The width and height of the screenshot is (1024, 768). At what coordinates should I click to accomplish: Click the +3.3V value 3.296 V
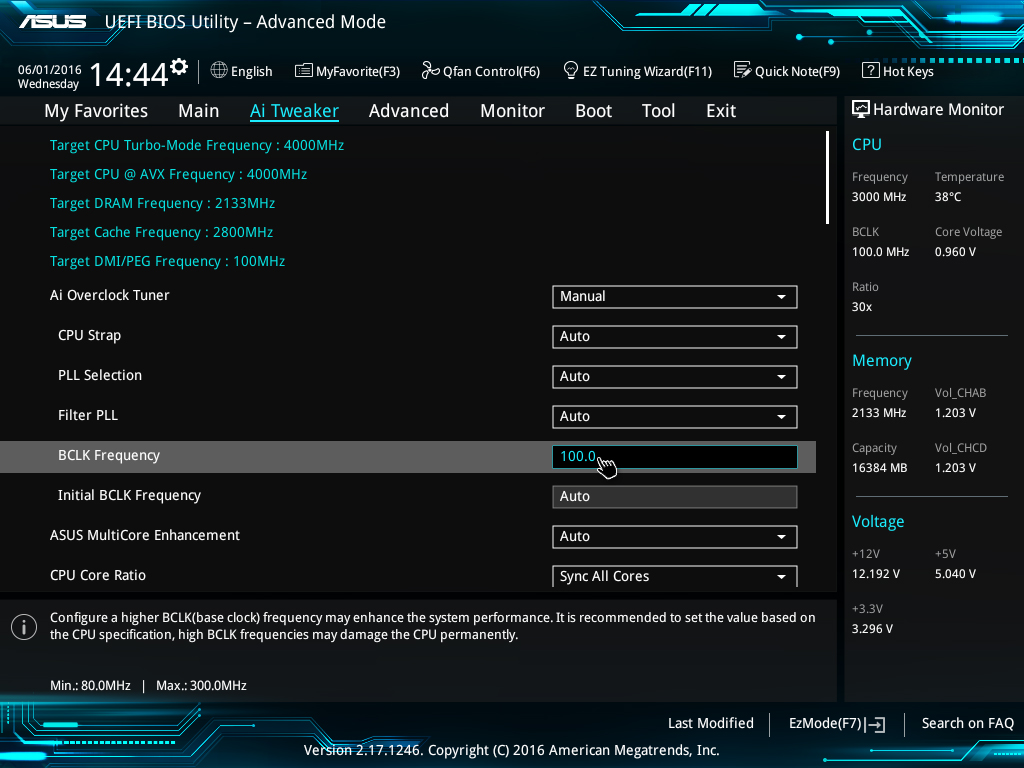click(x=872, y=628)
